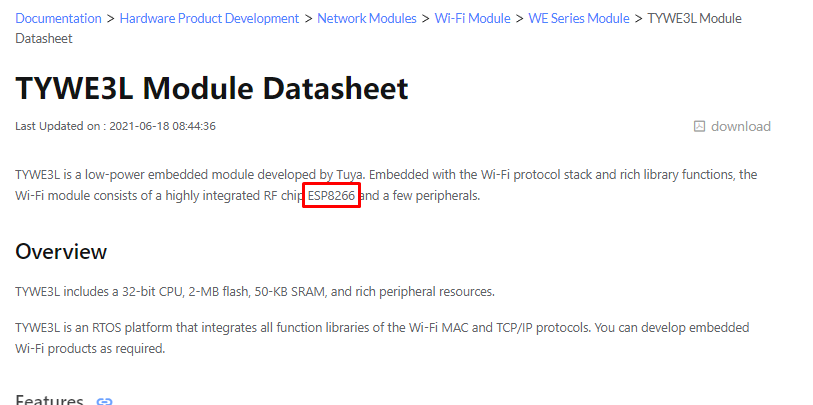The image size is (813, 405).
Task: Click the paragraph about RTOS platform
Action: [382, 338]
